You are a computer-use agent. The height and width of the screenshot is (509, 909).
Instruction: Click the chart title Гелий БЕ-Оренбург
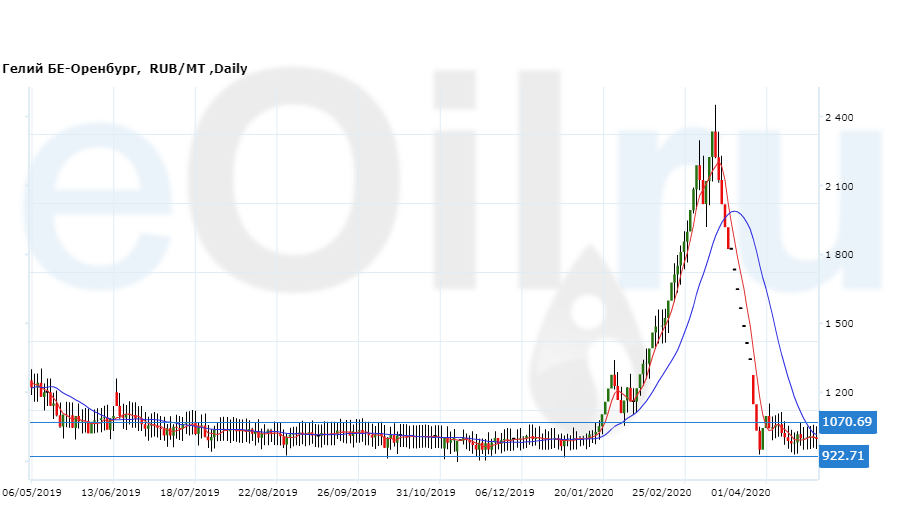coord(75,69)
